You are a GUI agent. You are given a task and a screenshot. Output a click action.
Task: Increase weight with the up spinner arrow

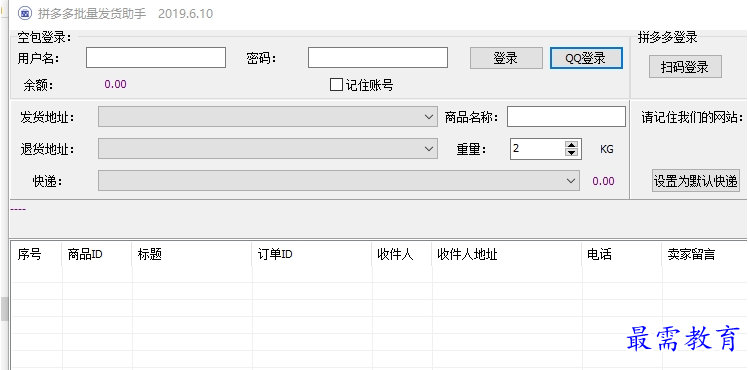click(571, 144)
